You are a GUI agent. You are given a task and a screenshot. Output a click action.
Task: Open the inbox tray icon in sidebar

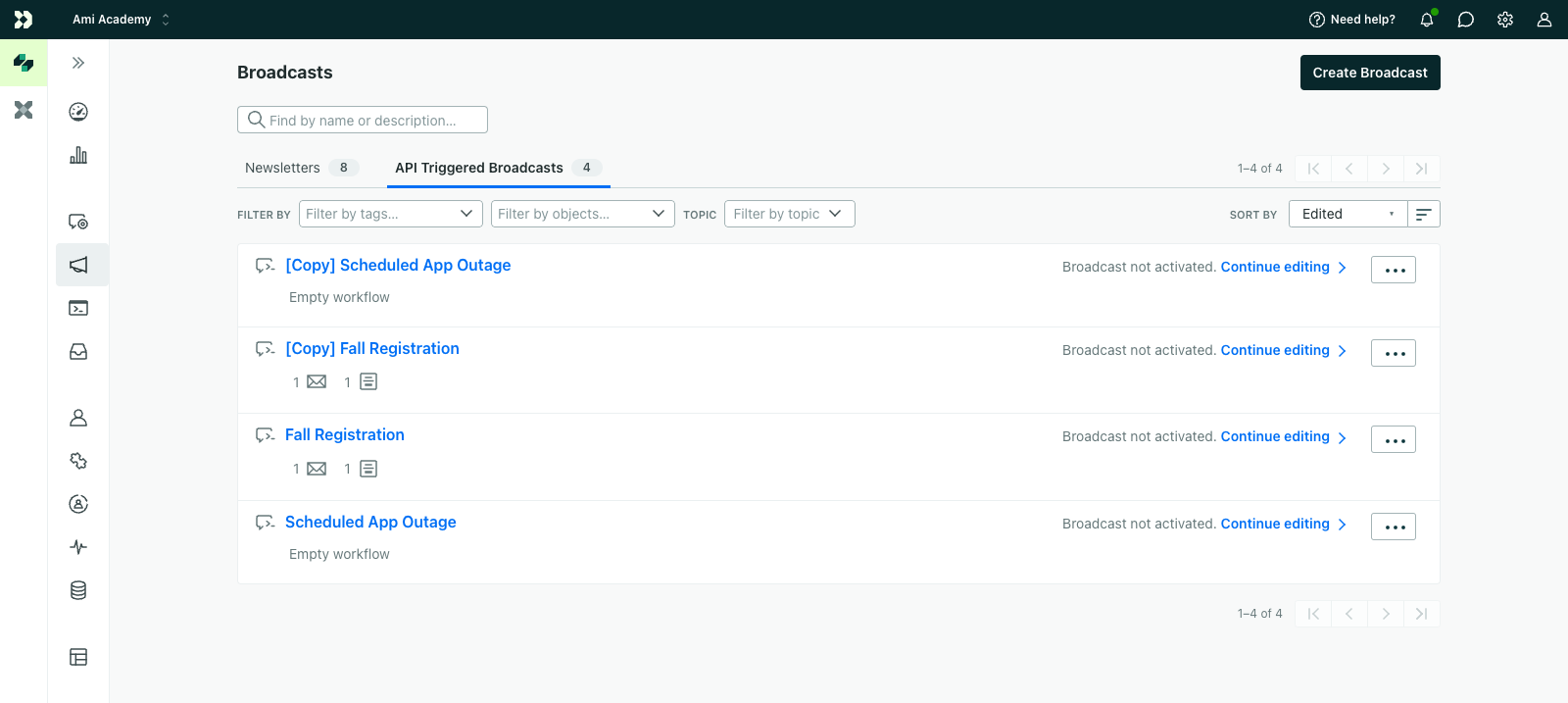tap(78, 351)
